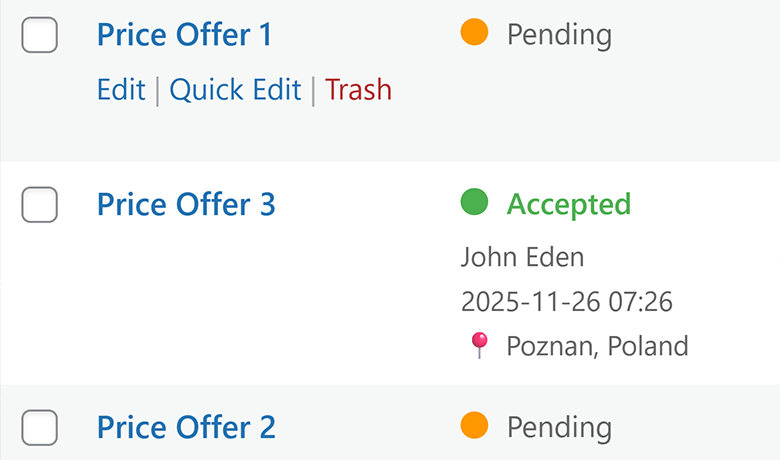
Task: Move Price Offer 1 to Trash
Action: [x=358, y=90]
